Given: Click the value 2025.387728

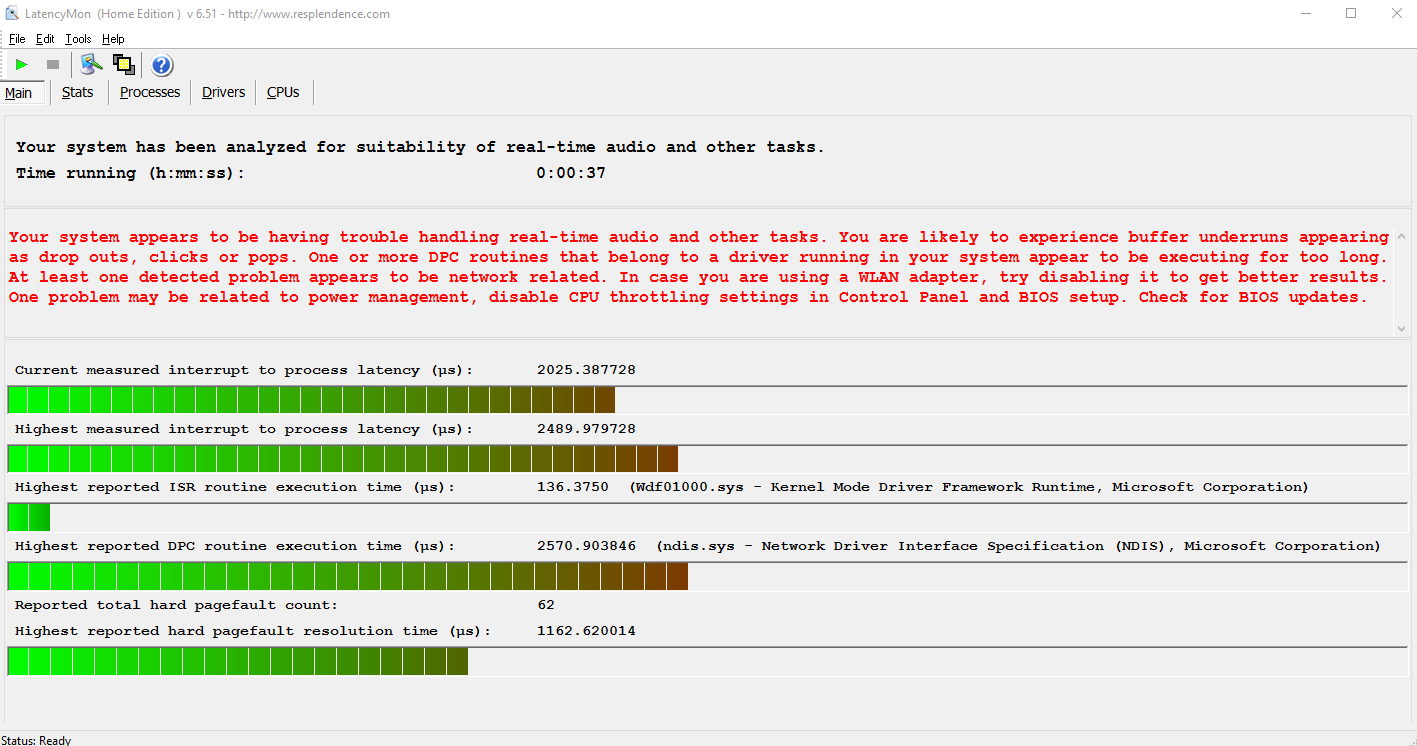Looking at the screenshot, I should pyautogui.click(x=586, y=370).
